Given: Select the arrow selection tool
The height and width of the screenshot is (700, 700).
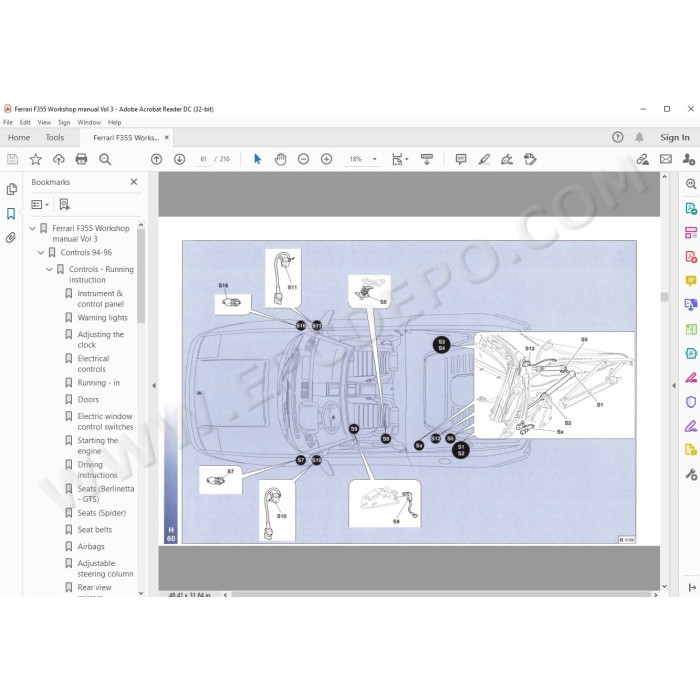Looking at the screenshot, I should 257,159.
